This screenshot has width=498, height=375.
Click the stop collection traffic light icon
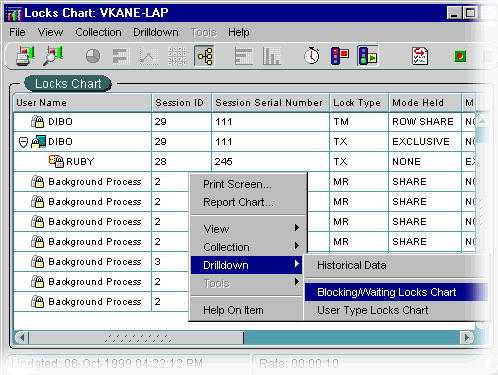pyautogui.click(x=340, y=56)
